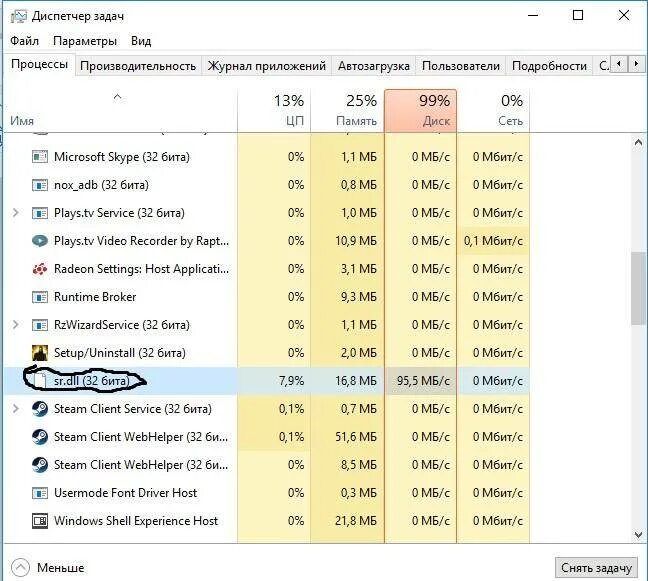Viewport: 648px width, 581px height.
Task: Click the 16,8 МБ memory value
Action: 356,381
